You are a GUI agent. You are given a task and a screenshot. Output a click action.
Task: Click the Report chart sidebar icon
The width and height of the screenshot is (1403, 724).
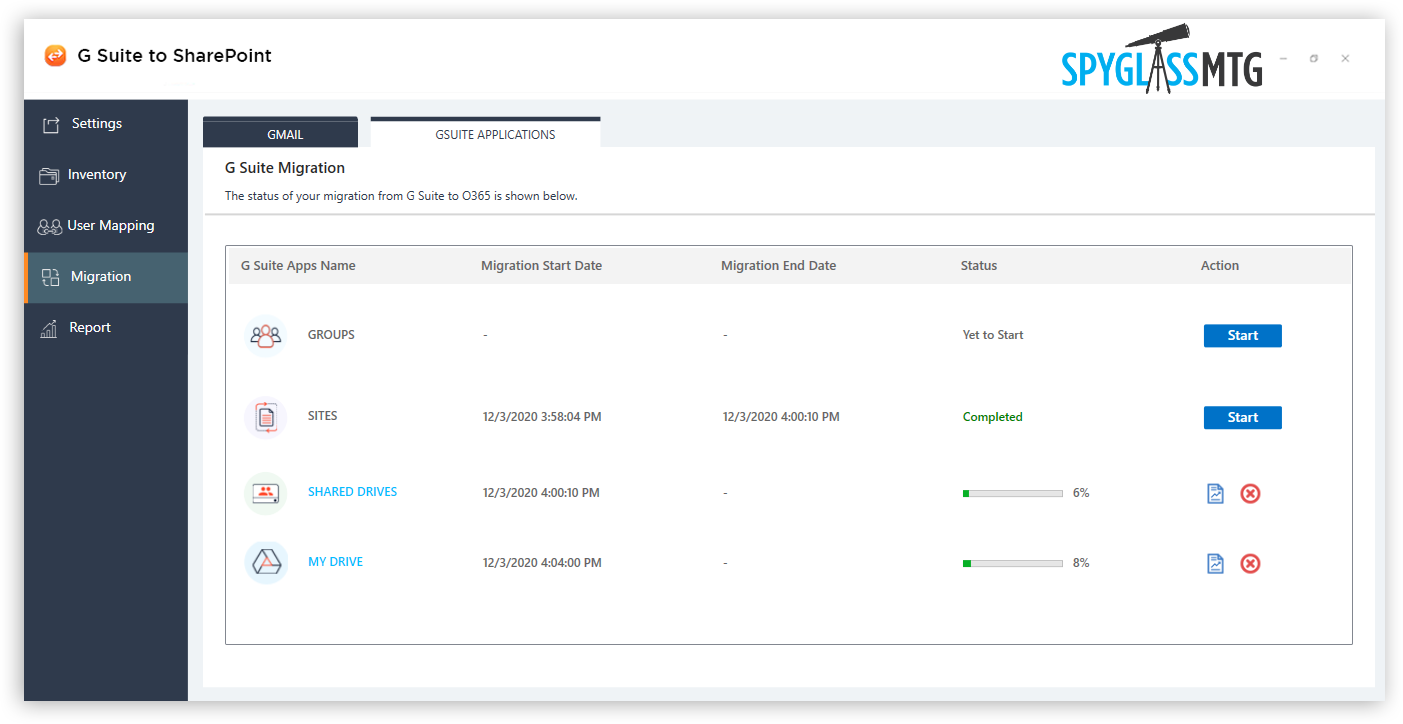(49, 329)
